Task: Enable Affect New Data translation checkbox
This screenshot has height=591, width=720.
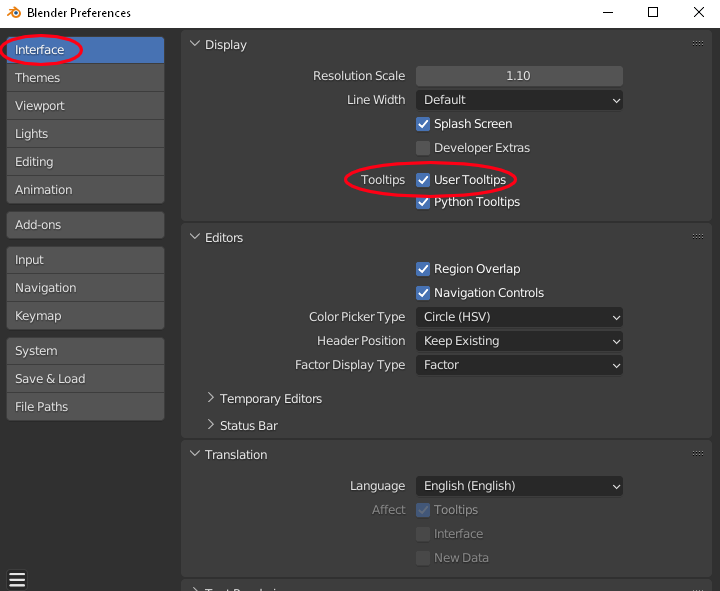Action: click(423, 557)
